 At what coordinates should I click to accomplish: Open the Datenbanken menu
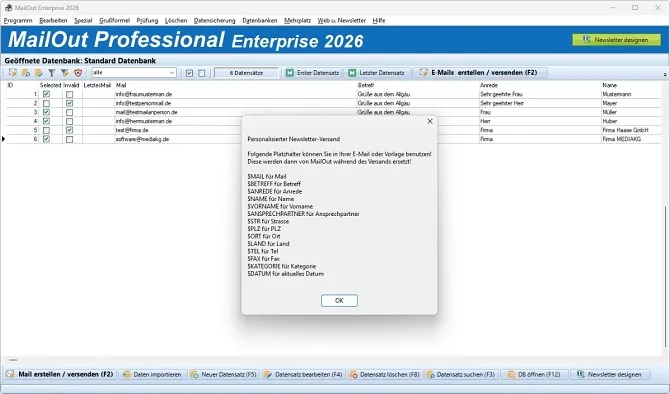[260, 21]
